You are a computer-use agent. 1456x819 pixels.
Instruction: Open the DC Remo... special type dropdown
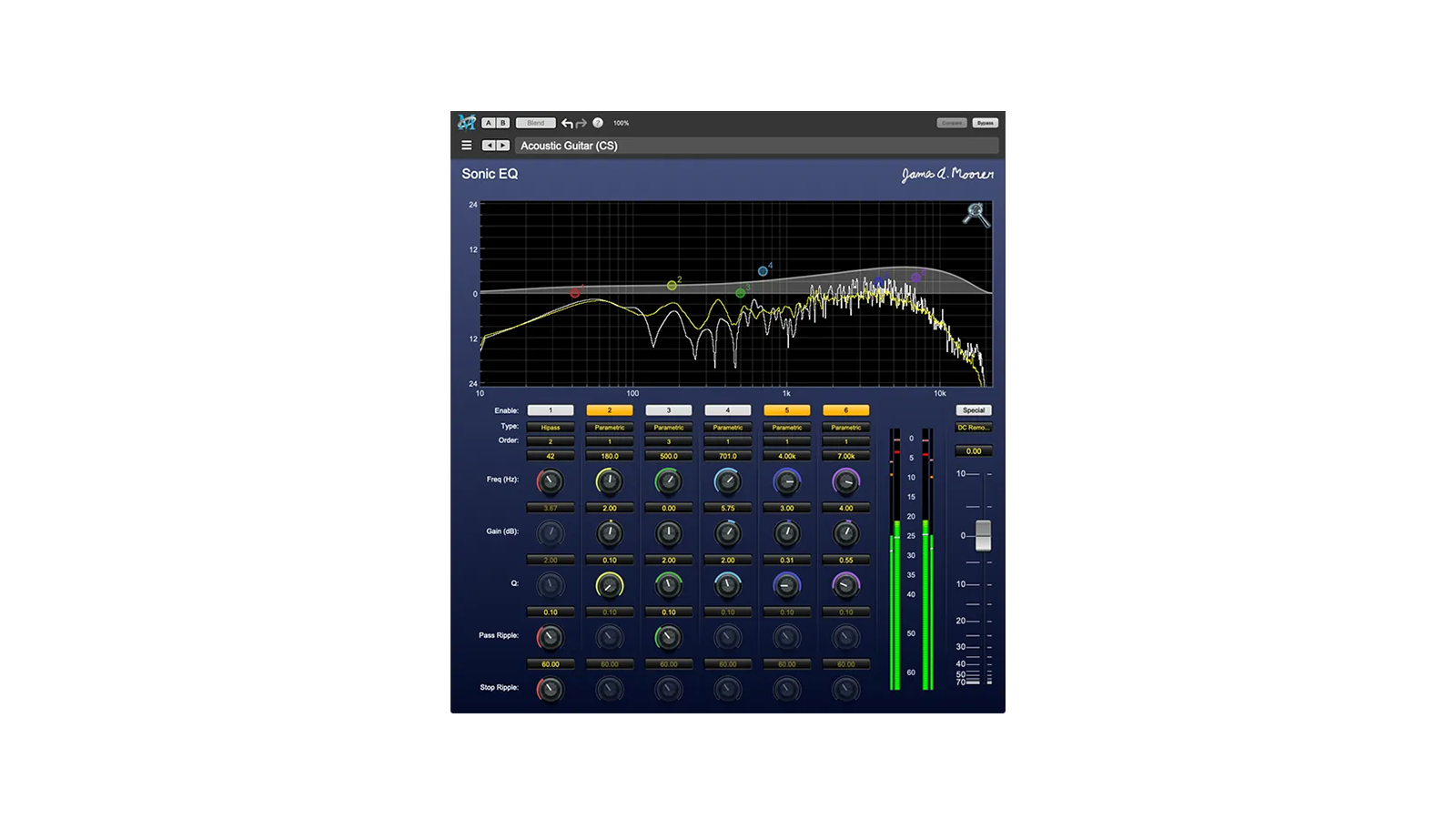(974, 427)
